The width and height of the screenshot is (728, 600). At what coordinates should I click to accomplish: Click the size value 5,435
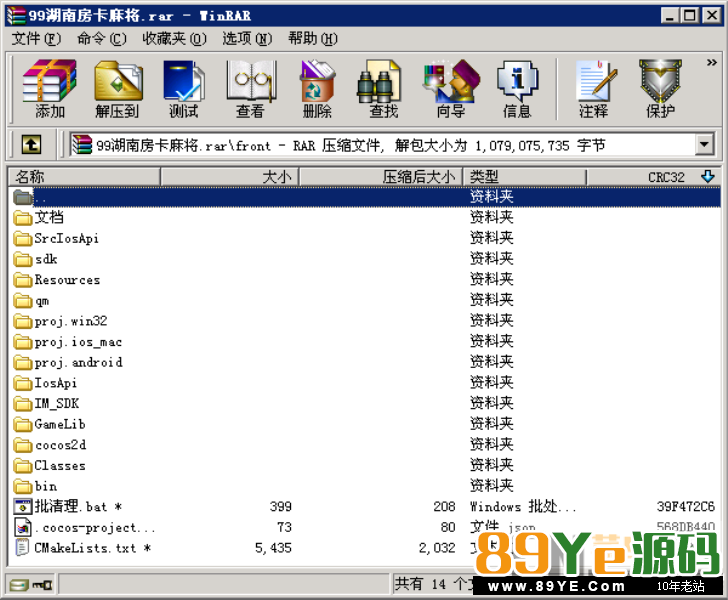(273, 548)
